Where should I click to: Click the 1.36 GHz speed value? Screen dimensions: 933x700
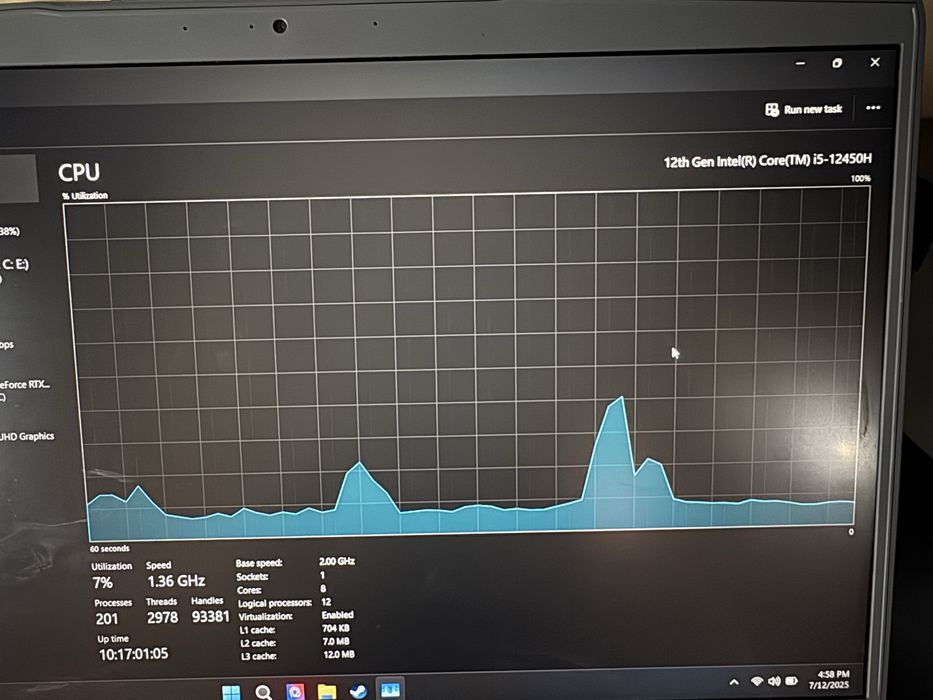(176, 581)
